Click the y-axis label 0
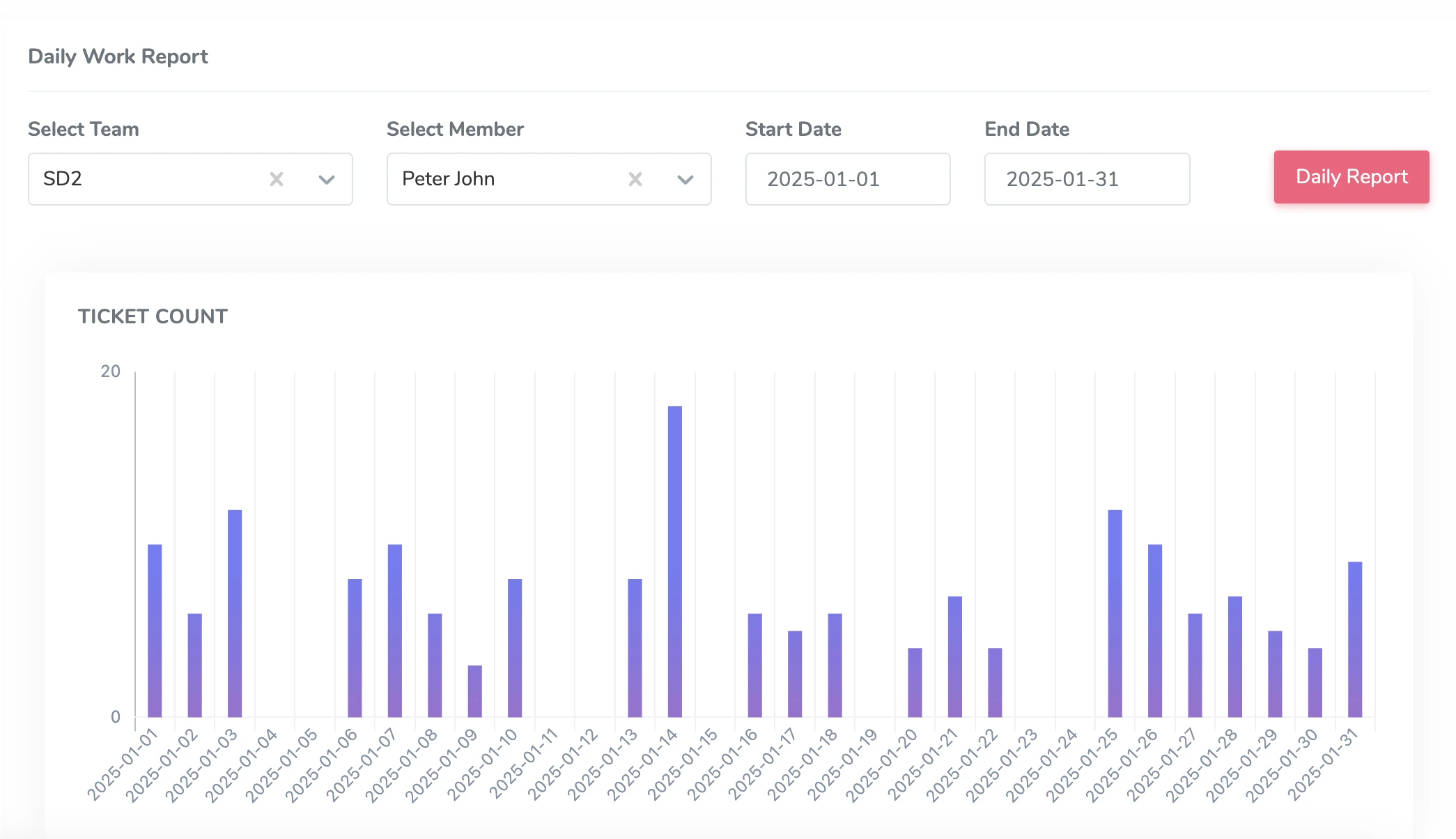The width and height of the screenshot is (1456, 839). tap(116, 717)
